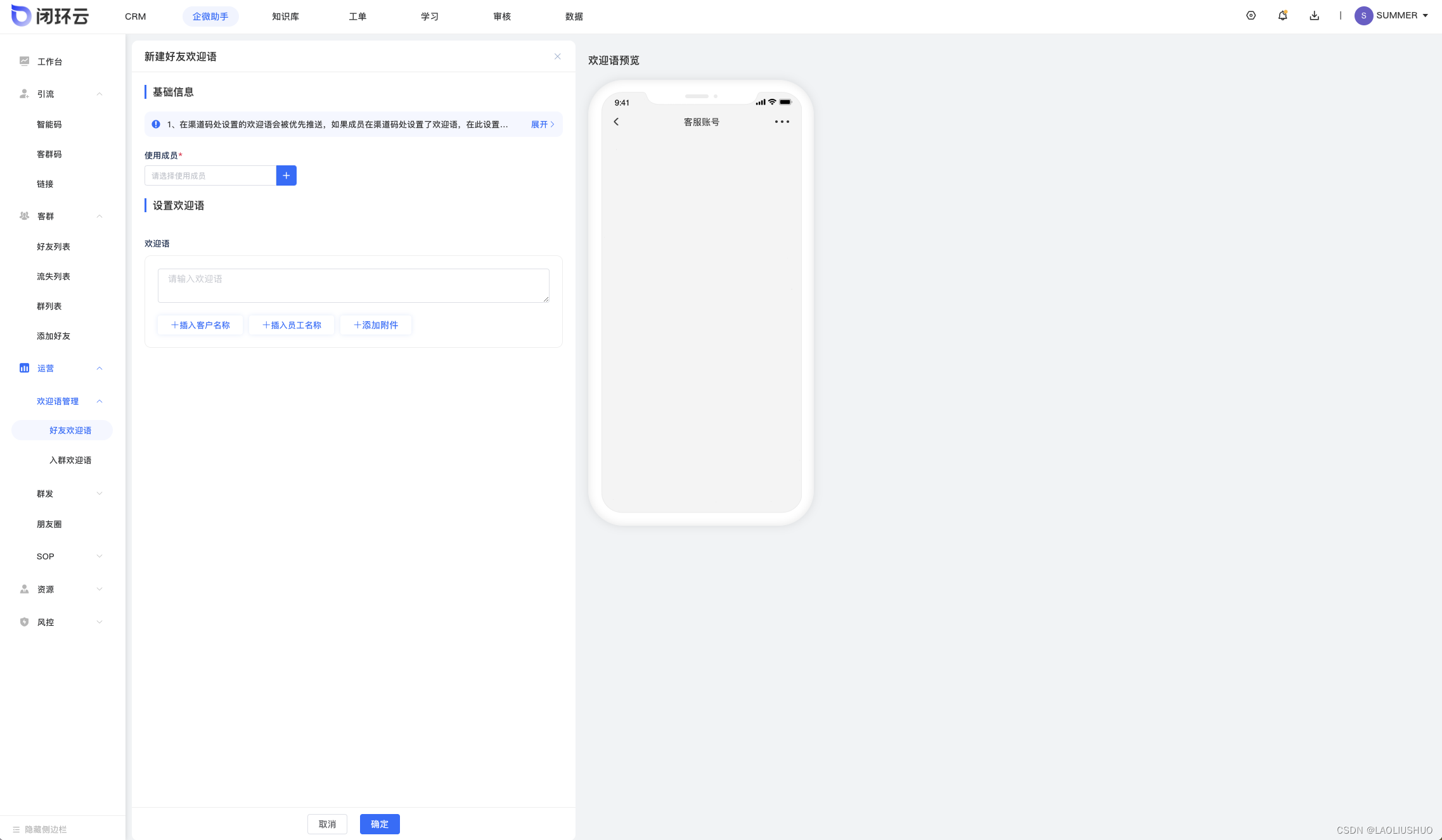This screenshot has width=1442, height=840.
Task: Click the 闭环云 logo
Action: [50, 16]
